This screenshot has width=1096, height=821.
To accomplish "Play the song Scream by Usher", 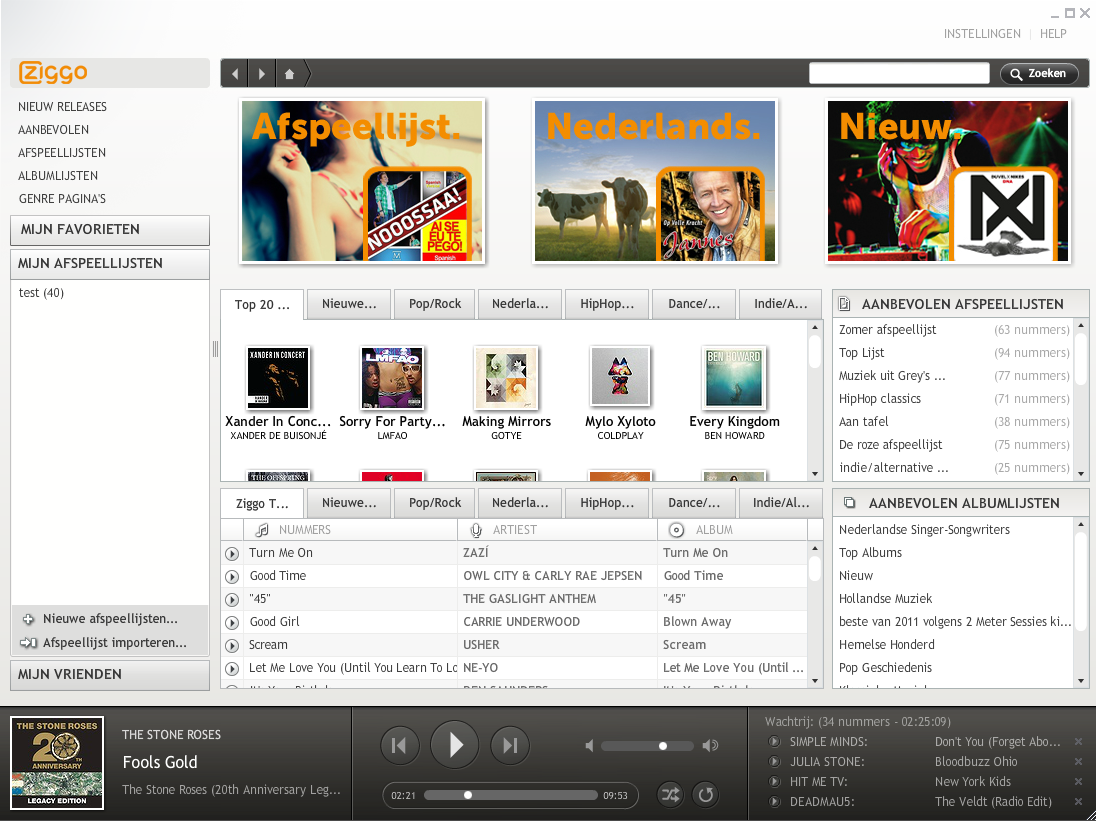I will [232, 646].
